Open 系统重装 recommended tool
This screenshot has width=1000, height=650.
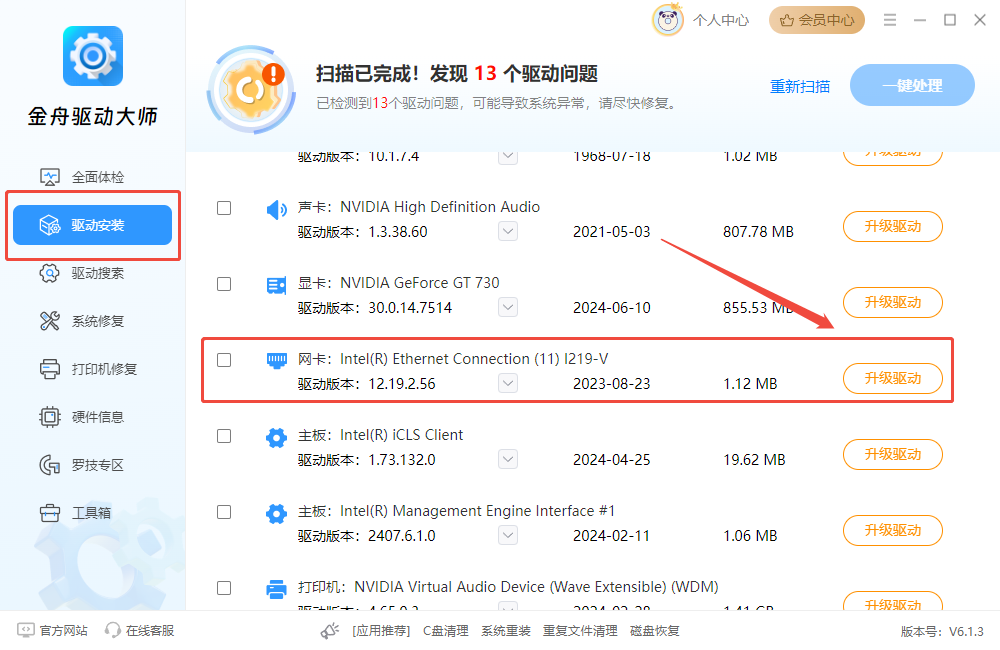coord(506,631)
